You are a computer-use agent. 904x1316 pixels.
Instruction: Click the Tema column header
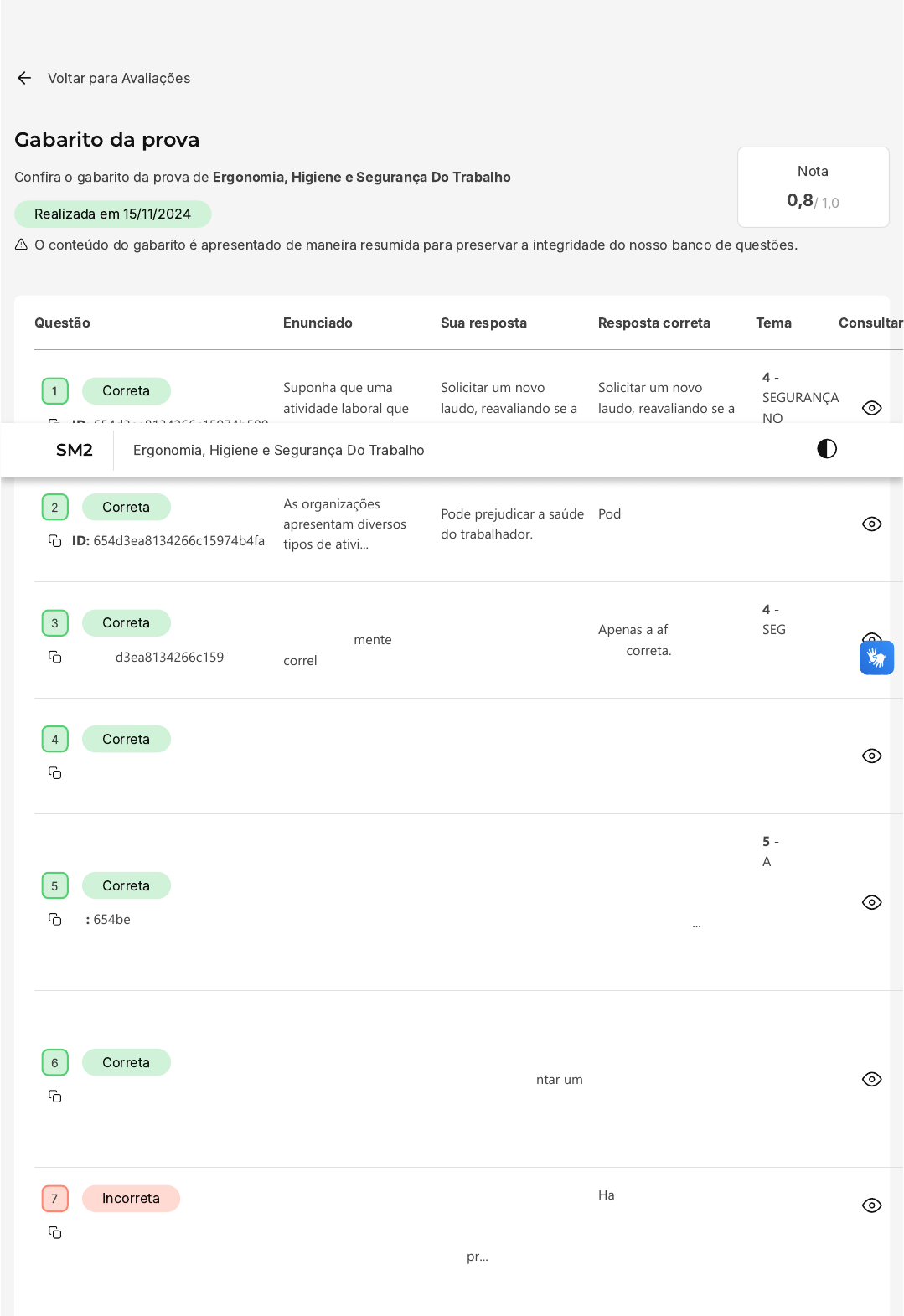point(773,323)
